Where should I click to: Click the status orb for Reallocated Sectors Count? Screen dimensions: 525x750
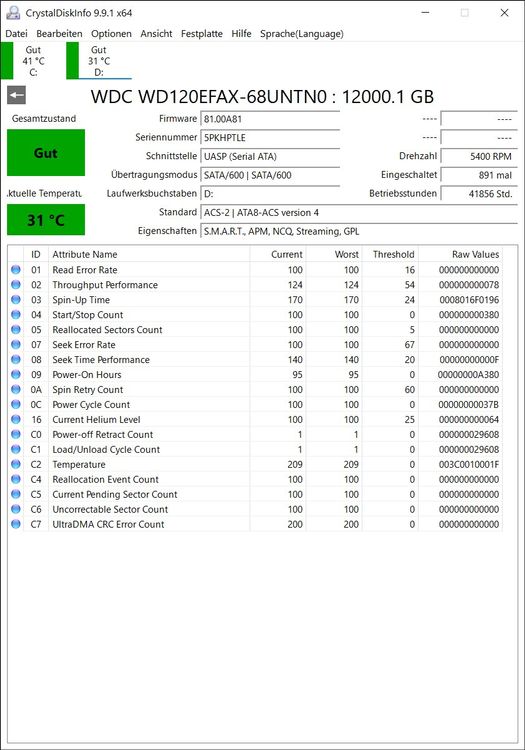16,330
